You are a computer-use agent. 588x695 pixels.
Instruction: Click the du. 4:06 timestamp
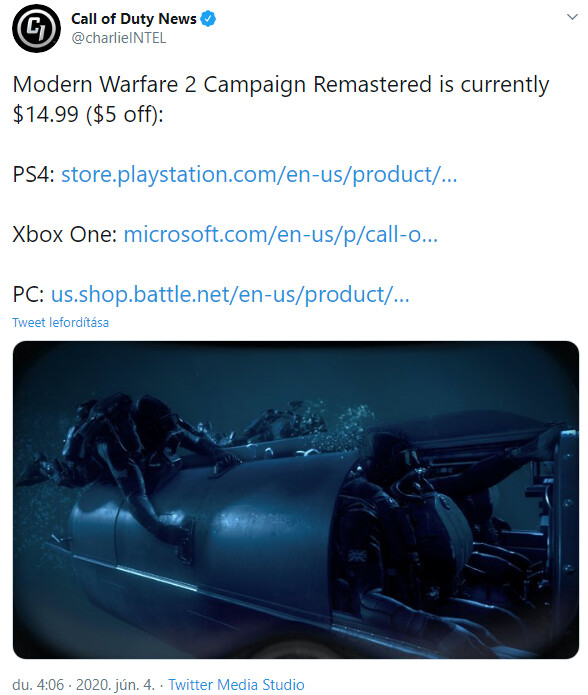pos(38,684)
